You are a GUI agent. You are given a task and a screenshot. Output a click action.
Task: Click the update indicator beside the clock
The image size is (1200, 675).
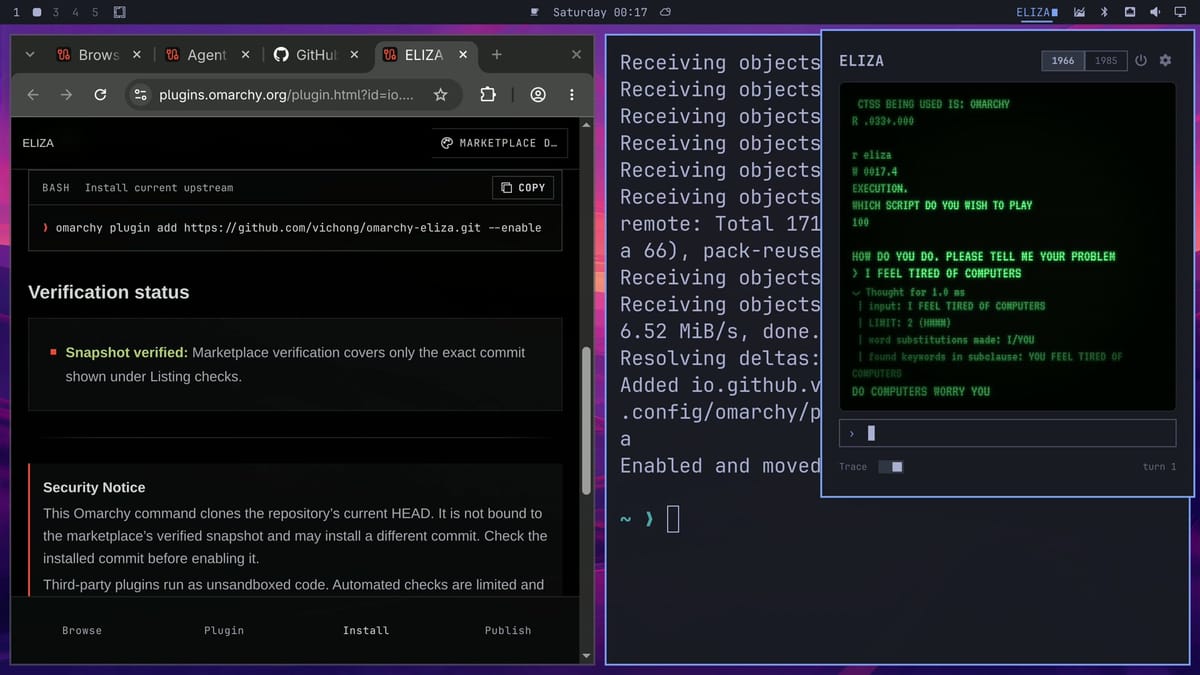click(666, 12)
